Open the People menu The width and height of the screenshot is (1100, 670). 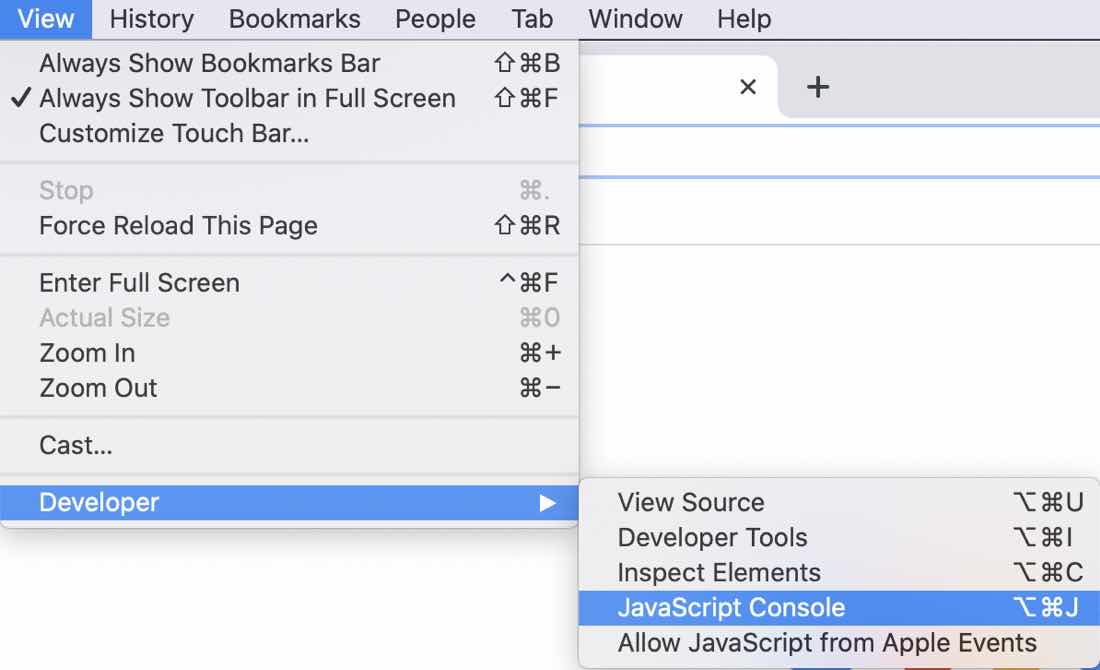click(x=434, y=18)
